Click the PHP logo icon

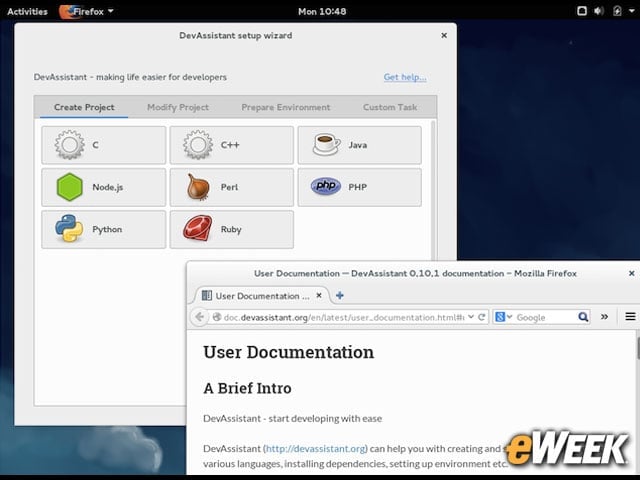[x=326, y=186]
